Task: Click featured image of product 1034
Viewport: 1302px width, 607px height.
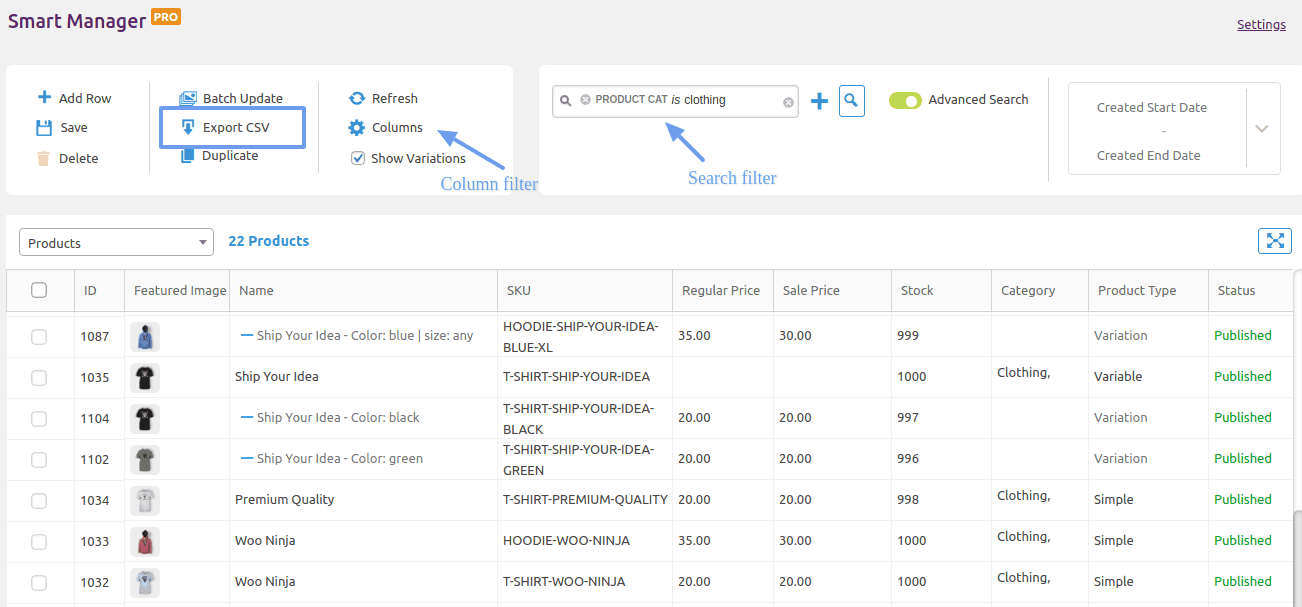Action: 145,501
